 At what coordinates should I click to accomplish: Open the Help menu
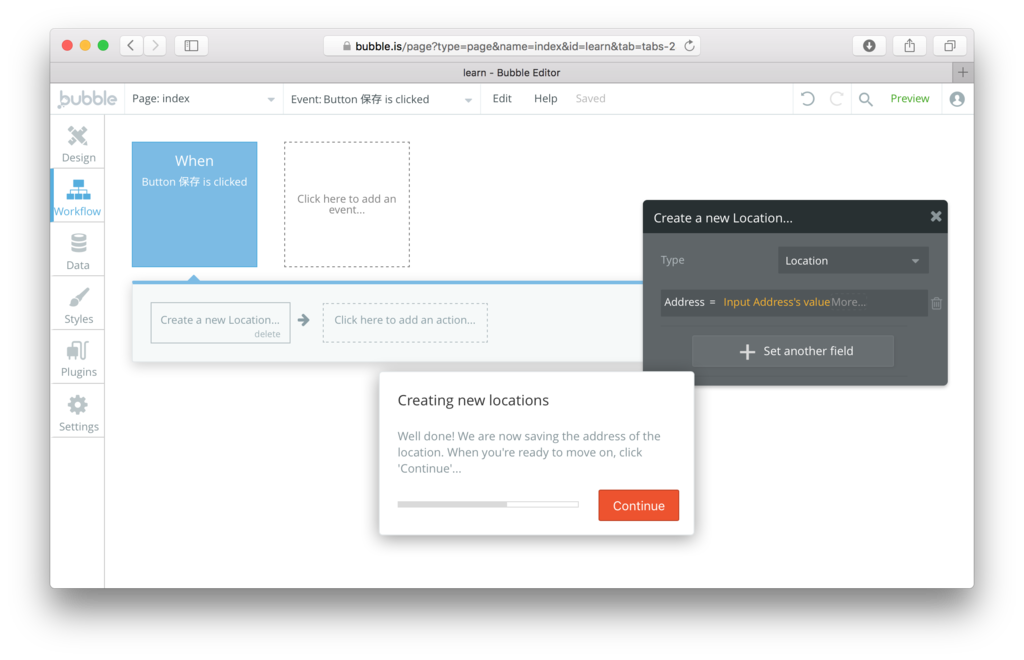545,99
